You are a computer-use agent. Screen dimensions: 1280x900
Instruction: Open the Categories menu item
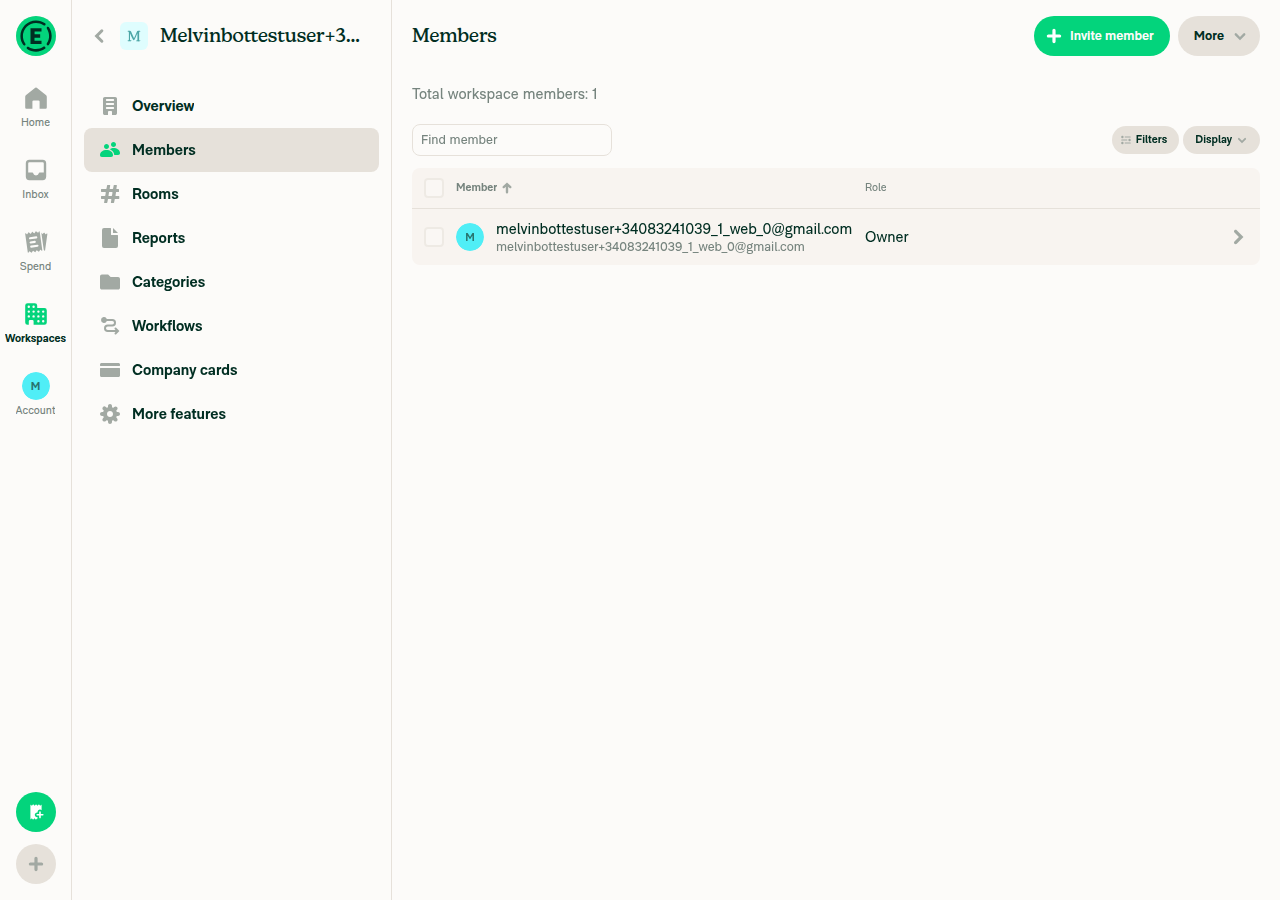[x=232, y=282]
